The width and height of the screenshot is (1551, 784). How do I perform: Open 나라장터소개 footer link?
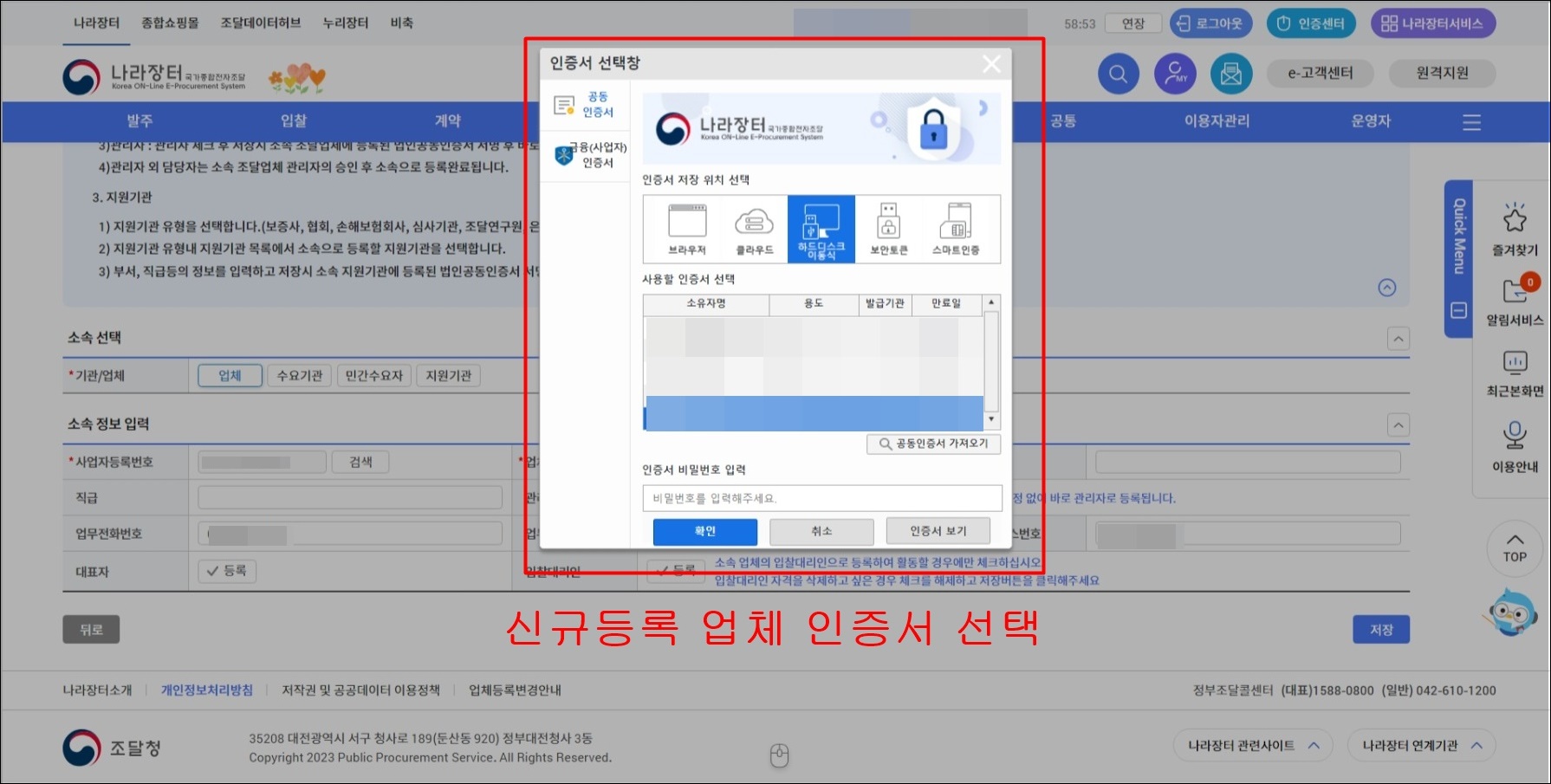97,690
